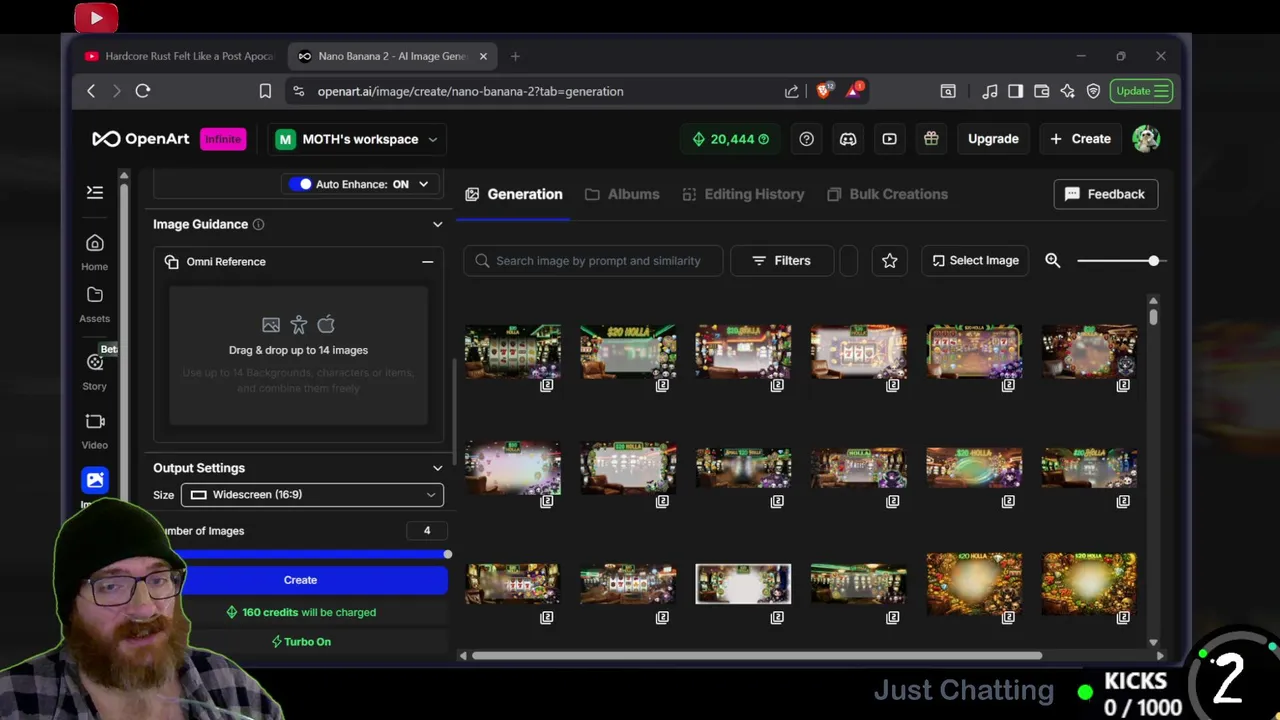The height and width of the screenshot is (720, 1280).
Task: Collapse the Omni Reference panel
Action: [x=427, y=262]
